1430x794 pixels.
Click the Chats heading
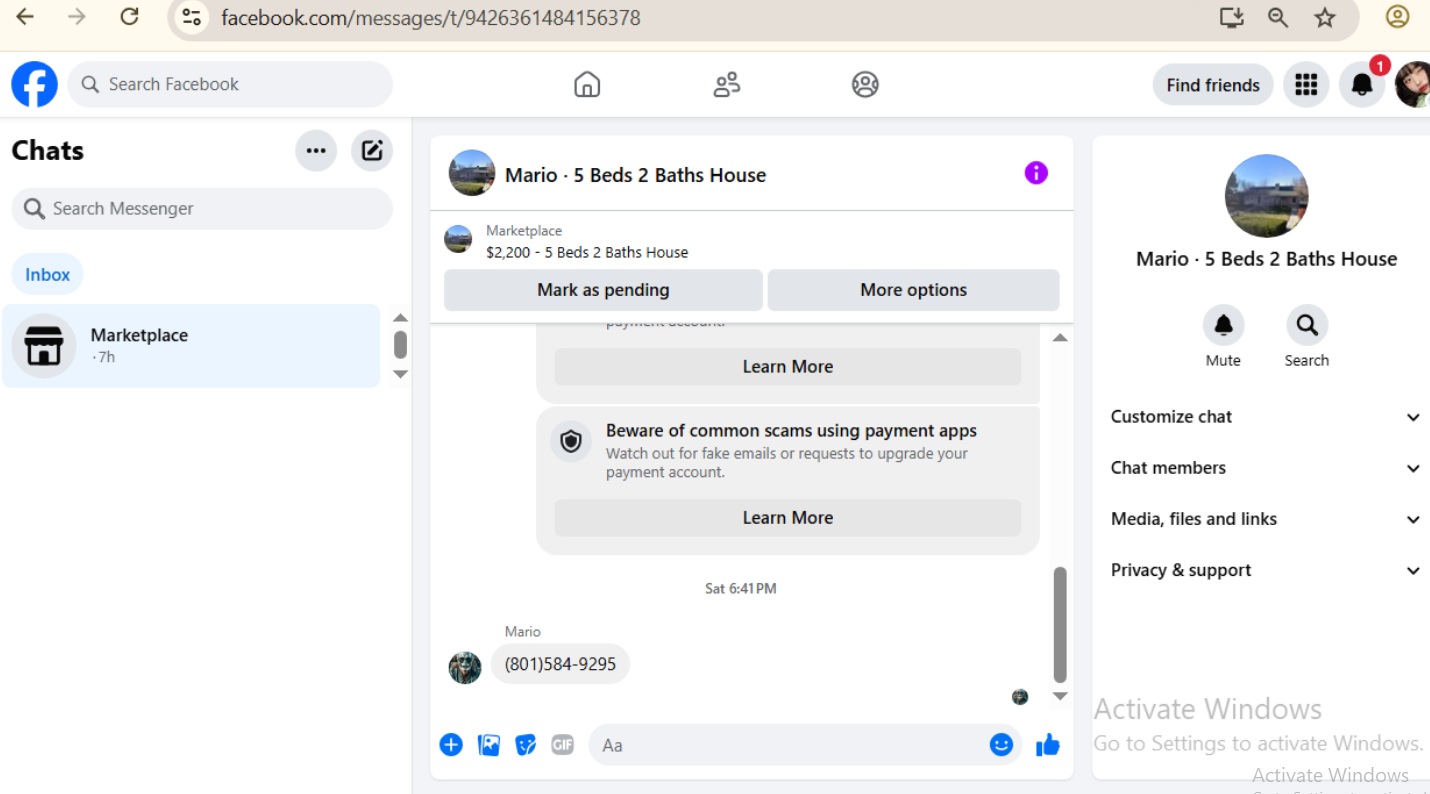pos(48,151)
